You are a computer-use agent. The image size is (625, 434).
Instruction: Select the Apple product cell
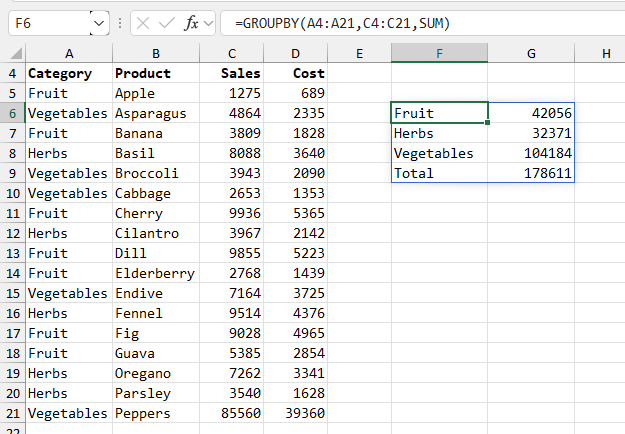pos(156,93)
